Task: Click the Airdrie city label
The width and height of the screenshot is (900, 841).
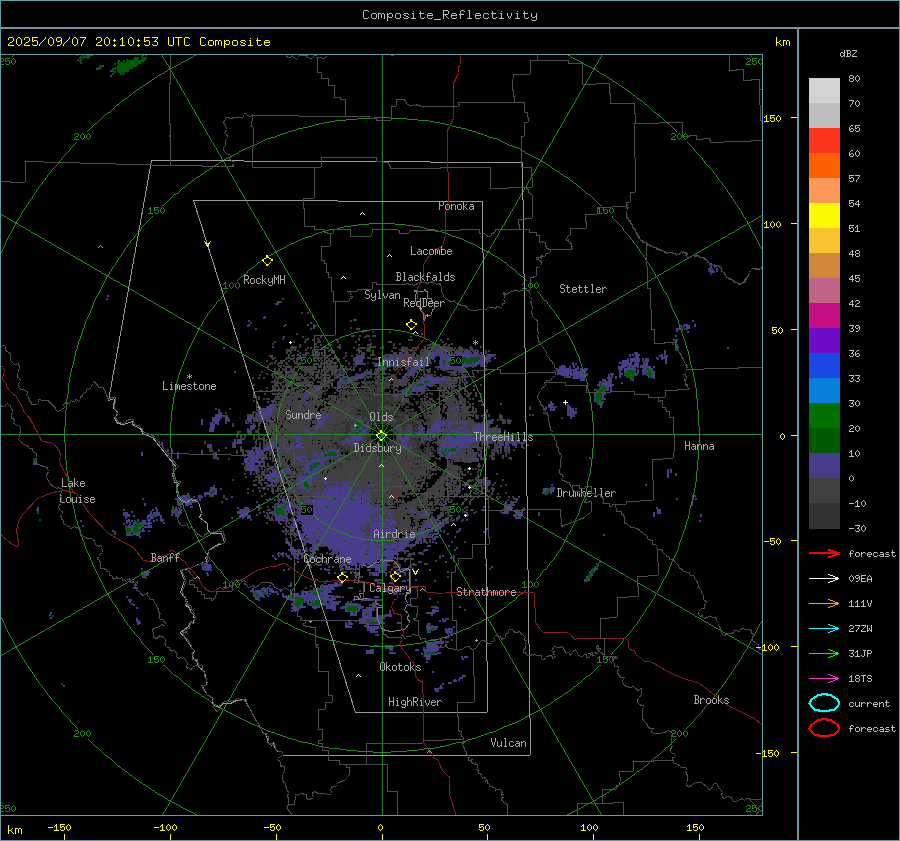Action: (x=394, y=534)
